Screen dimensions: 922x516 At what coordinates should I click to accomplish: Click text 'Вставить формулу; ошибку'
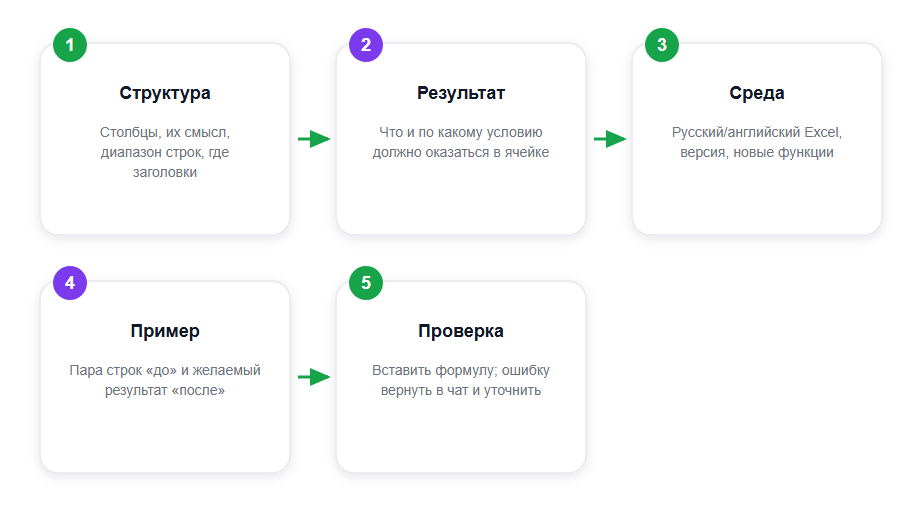pos(461,370)
